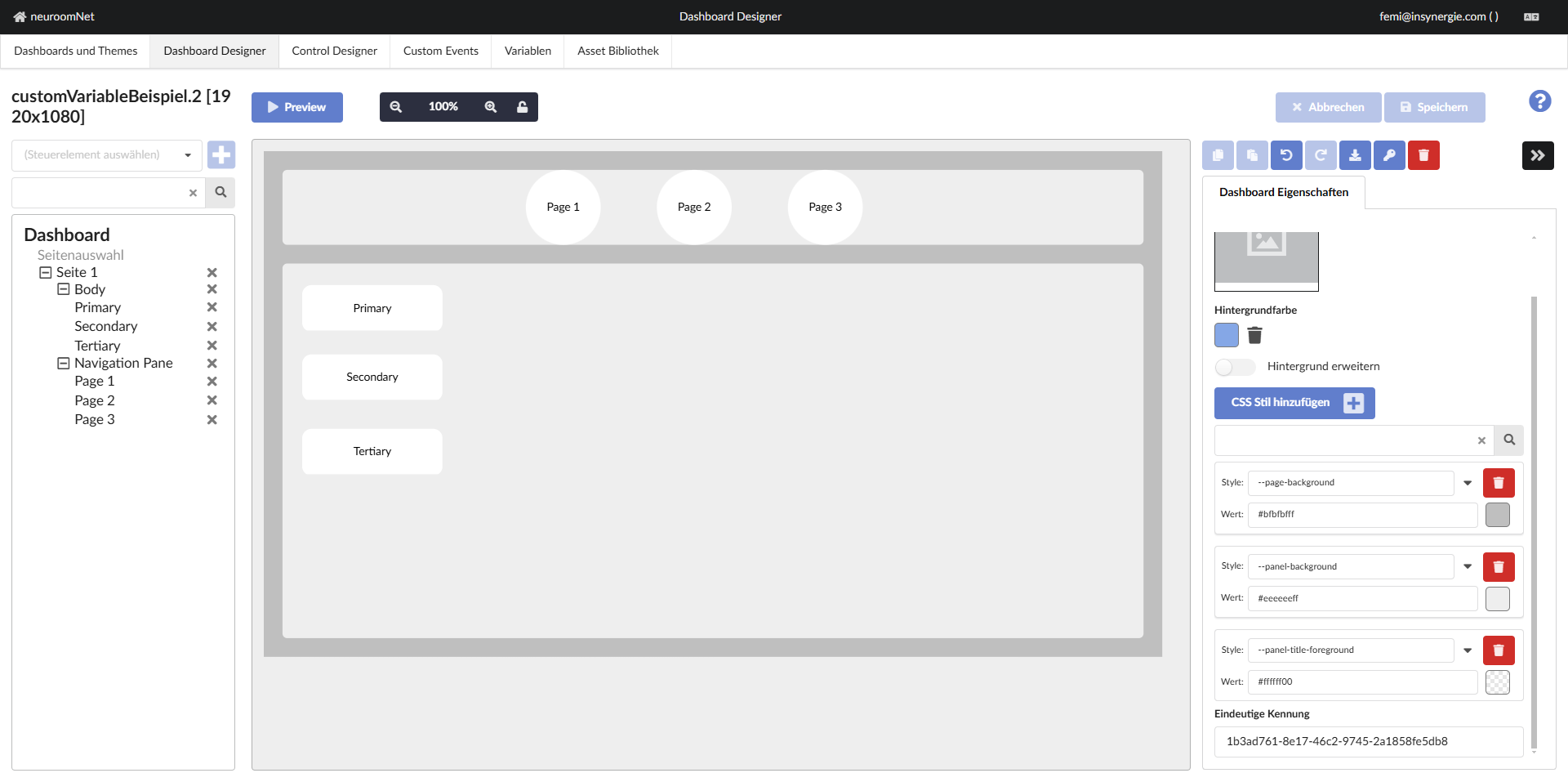This screenshot has height=782, width=1568.
Task: Open the Steuerelement auswählen dropdown
Action: 107,155
